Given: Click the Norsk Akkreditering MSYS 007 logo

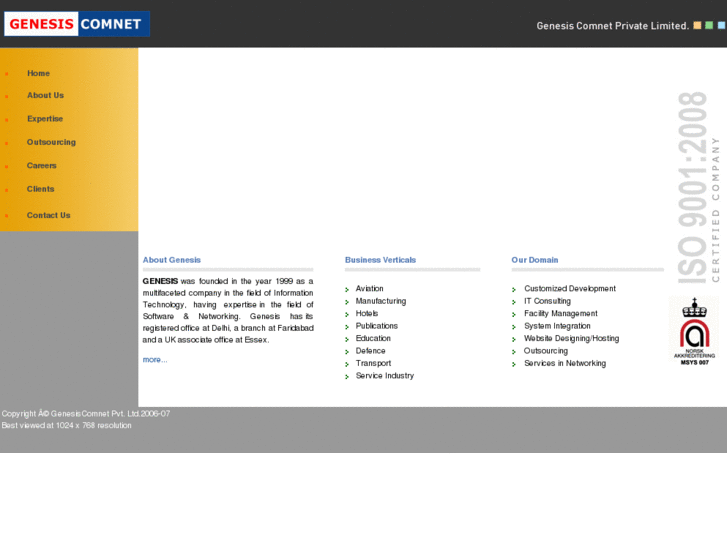Looking at the screenshot, I should click(694, 331).
